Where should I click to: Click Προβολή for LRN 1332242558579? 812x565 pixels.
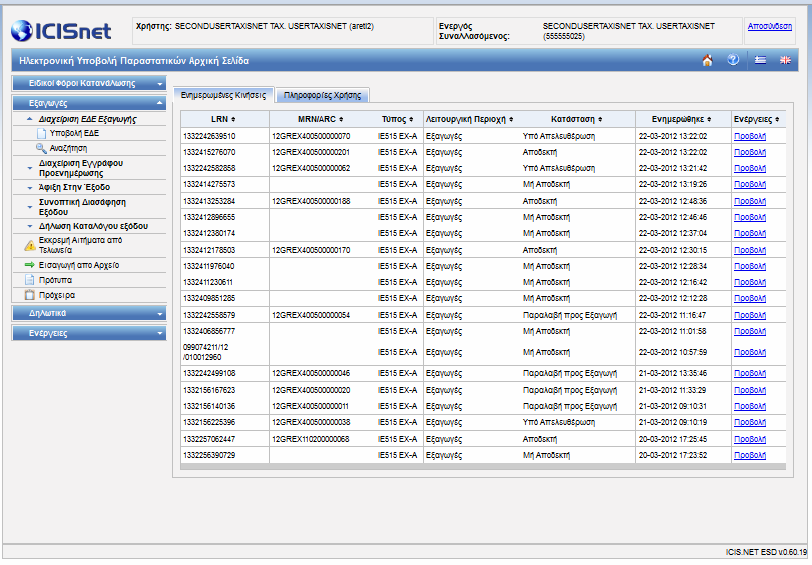coord(750,315)
